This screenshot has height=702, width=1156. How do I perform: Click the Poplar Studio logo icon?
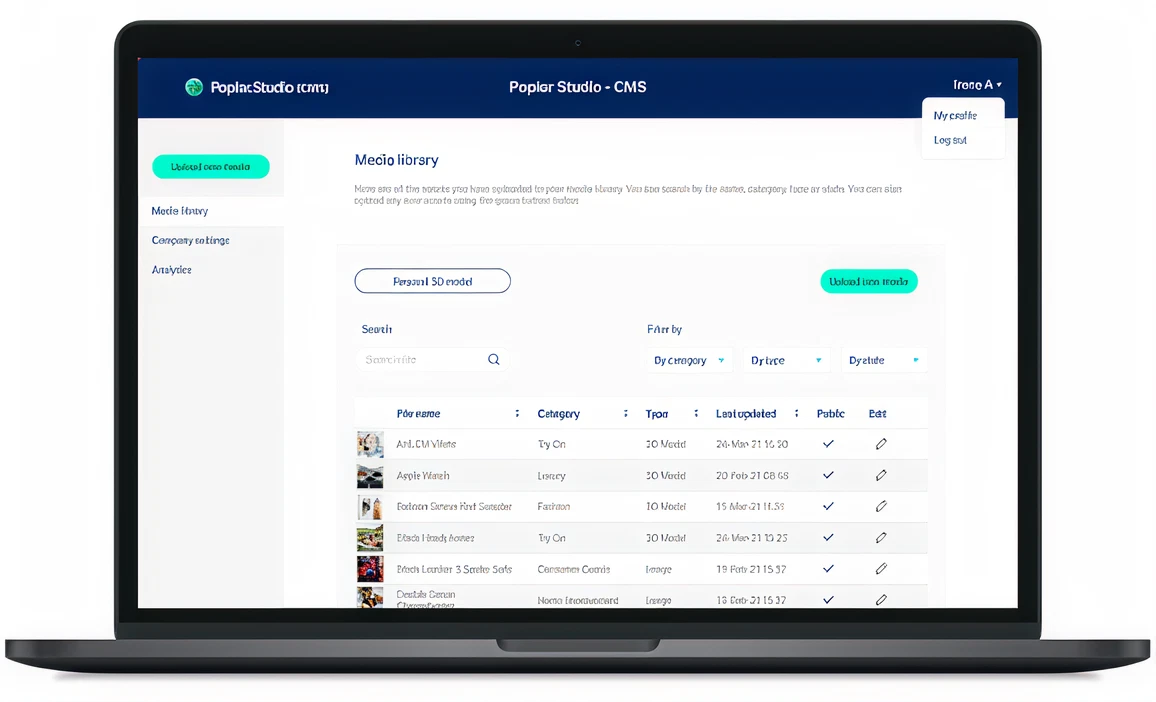pyautogui.click(x=194, y=87)
